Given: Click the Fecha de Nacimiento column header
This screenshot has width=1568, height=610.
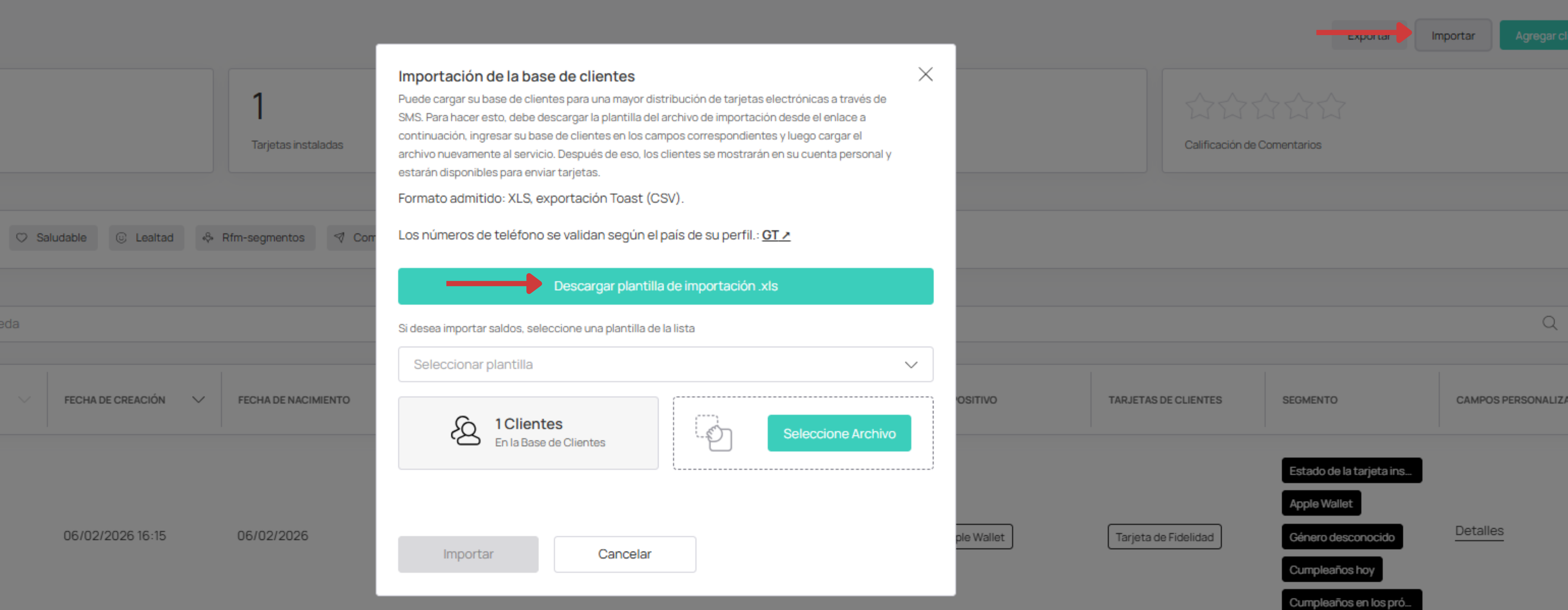Looking at the screenshot, I should click(294, 400).
